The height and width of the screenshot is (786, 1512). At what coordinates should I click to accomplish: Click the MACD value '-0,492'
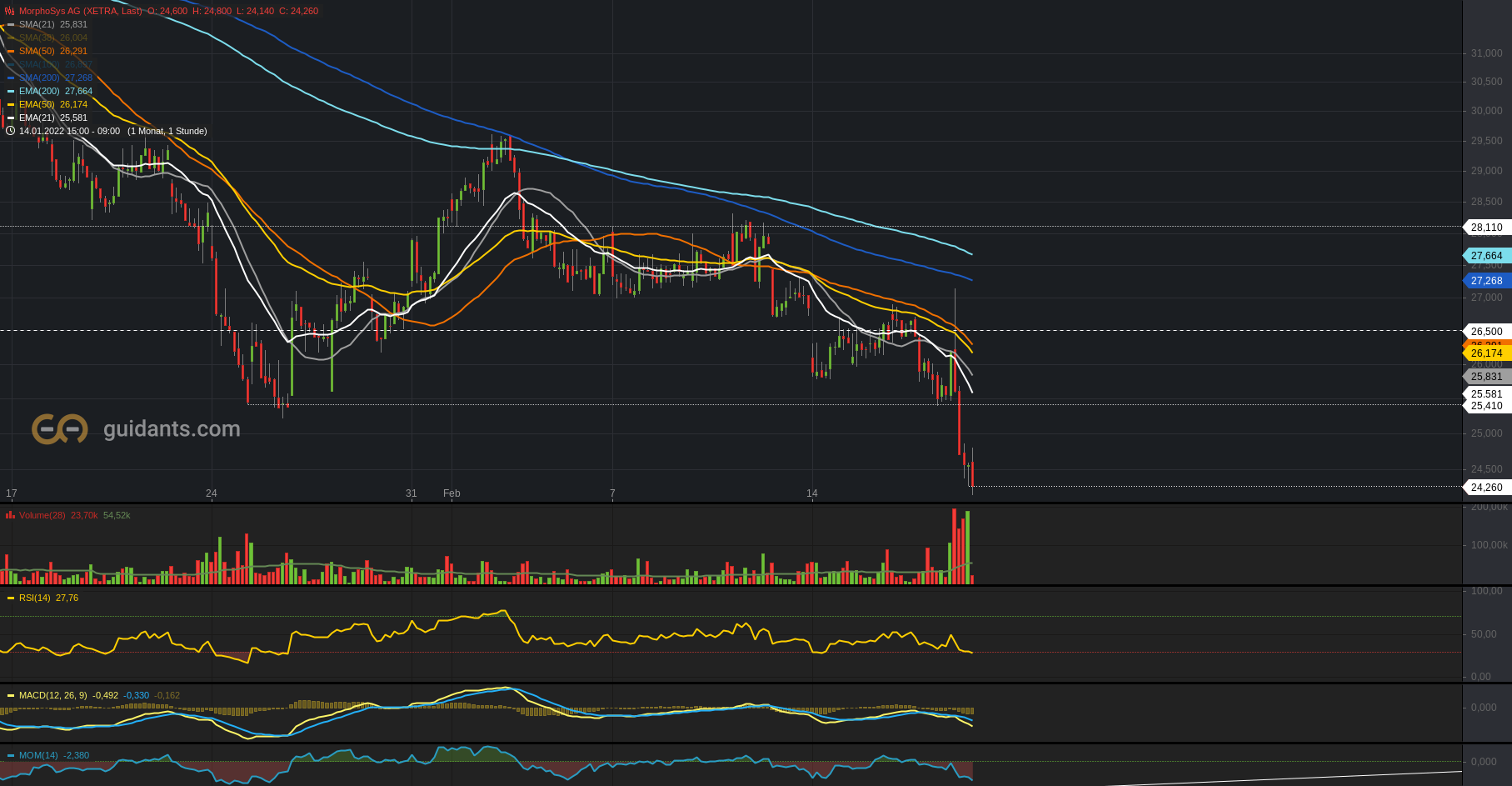[x=105, y=695]
